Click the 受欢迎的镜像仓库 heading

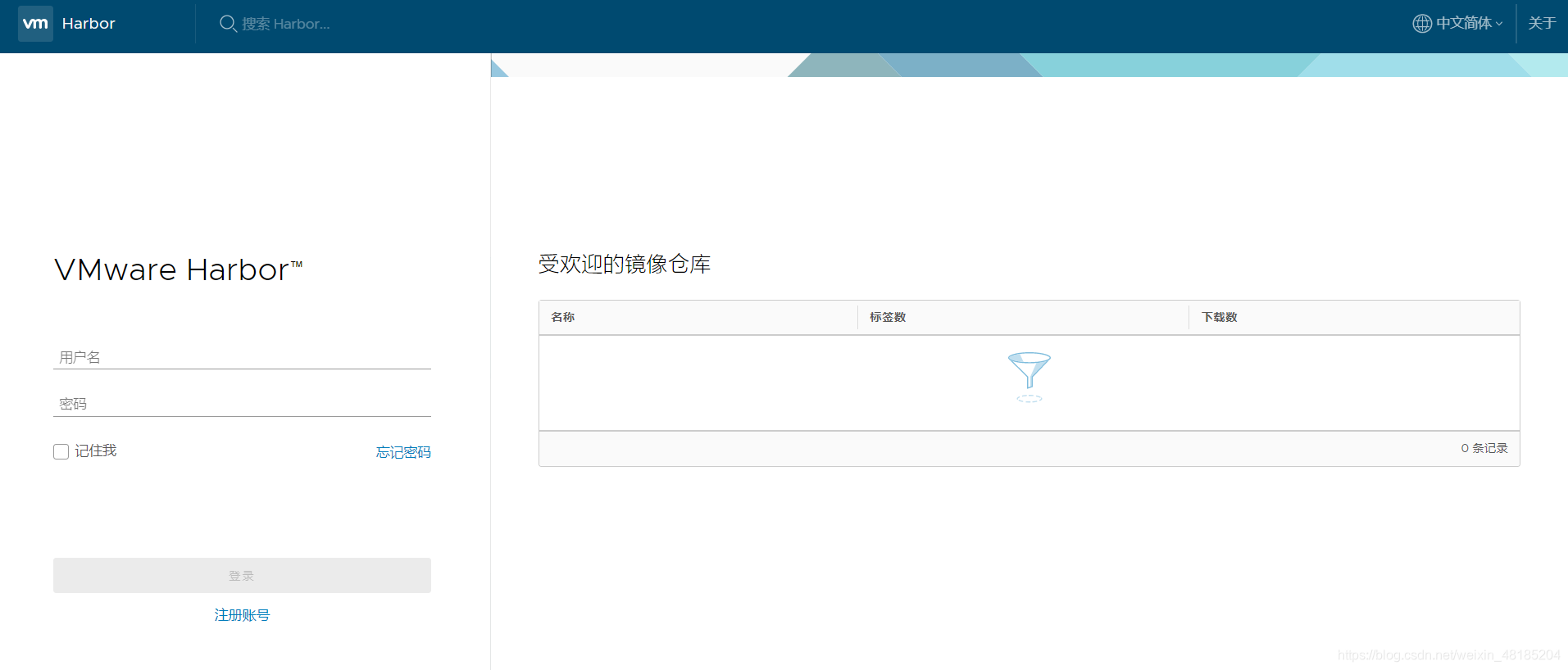point(625,264)
